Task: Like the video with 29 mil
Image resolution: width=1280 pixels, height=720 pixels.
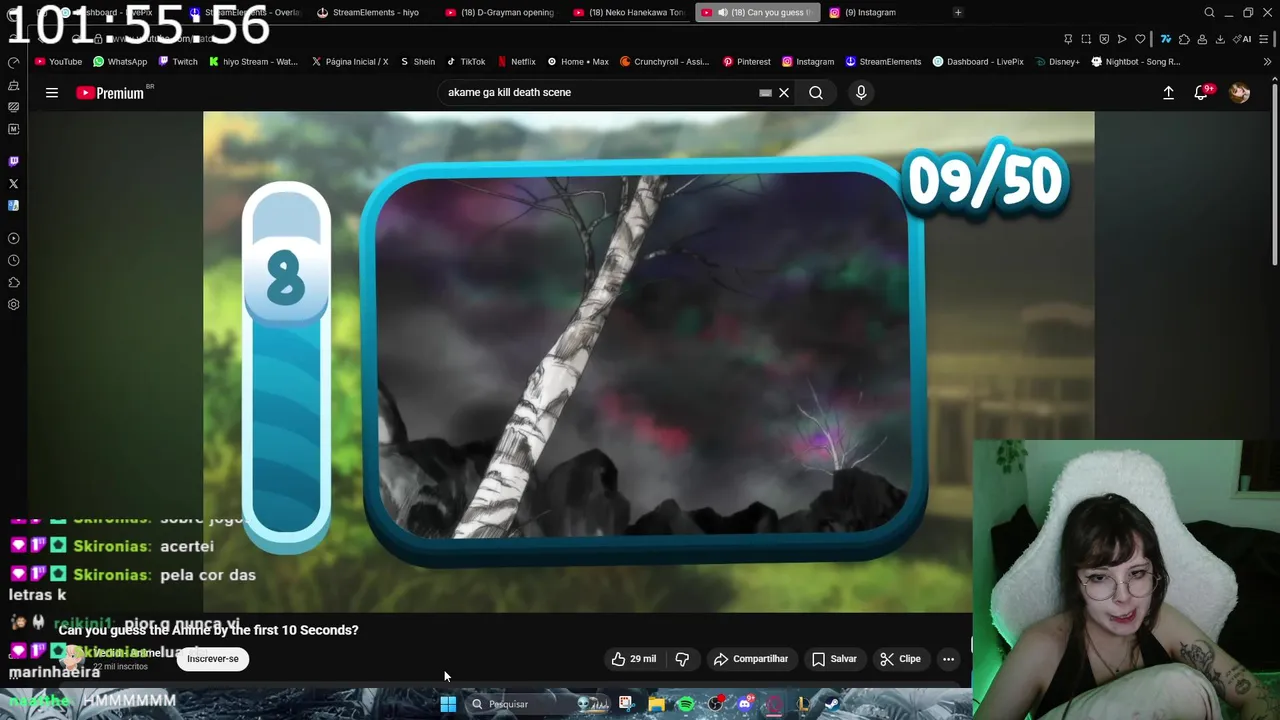Action: coord(634,659)
